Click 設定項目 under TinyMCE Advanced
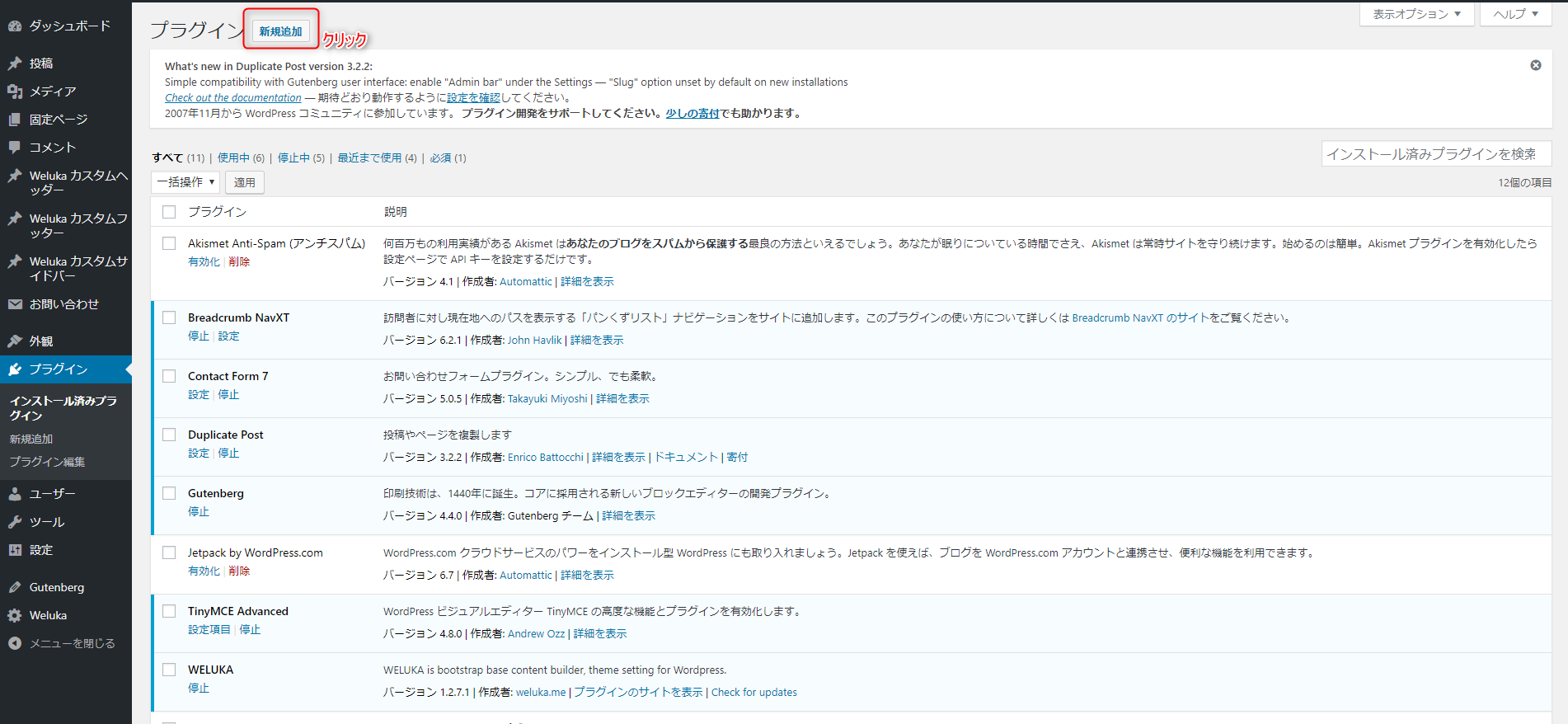The width and height of the screenshot is (1568, 724). (x=209, y=630)
